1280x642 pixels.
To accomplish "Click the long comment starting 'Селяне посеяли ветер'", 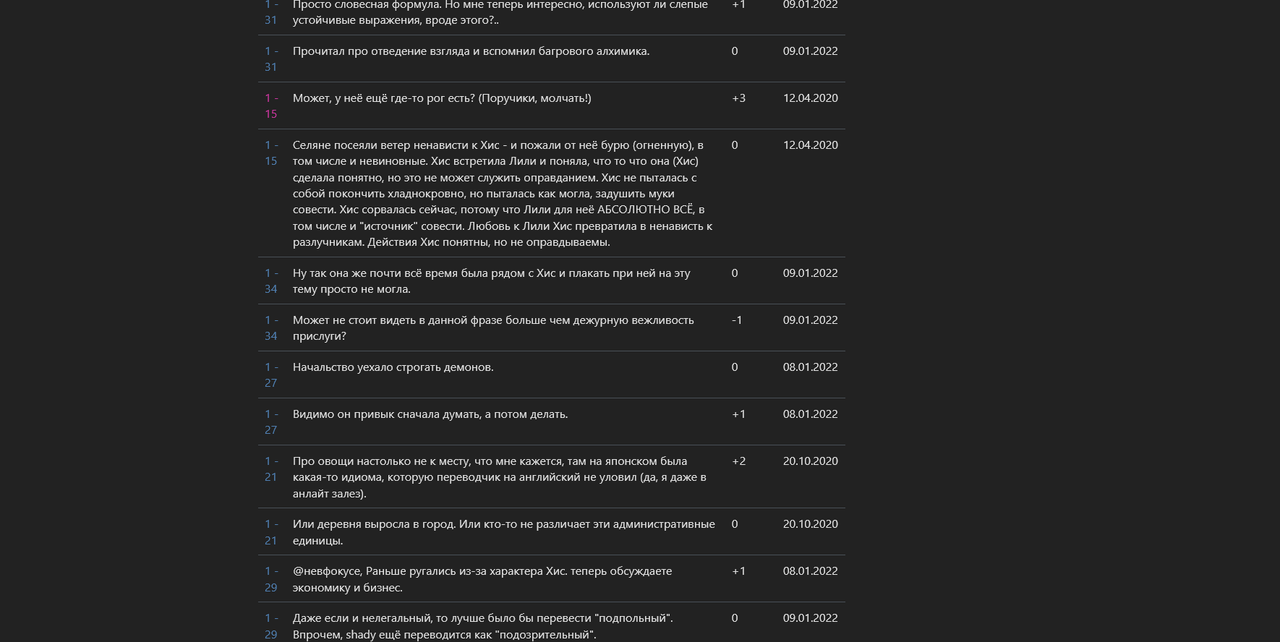I will [x=502, y=193].
